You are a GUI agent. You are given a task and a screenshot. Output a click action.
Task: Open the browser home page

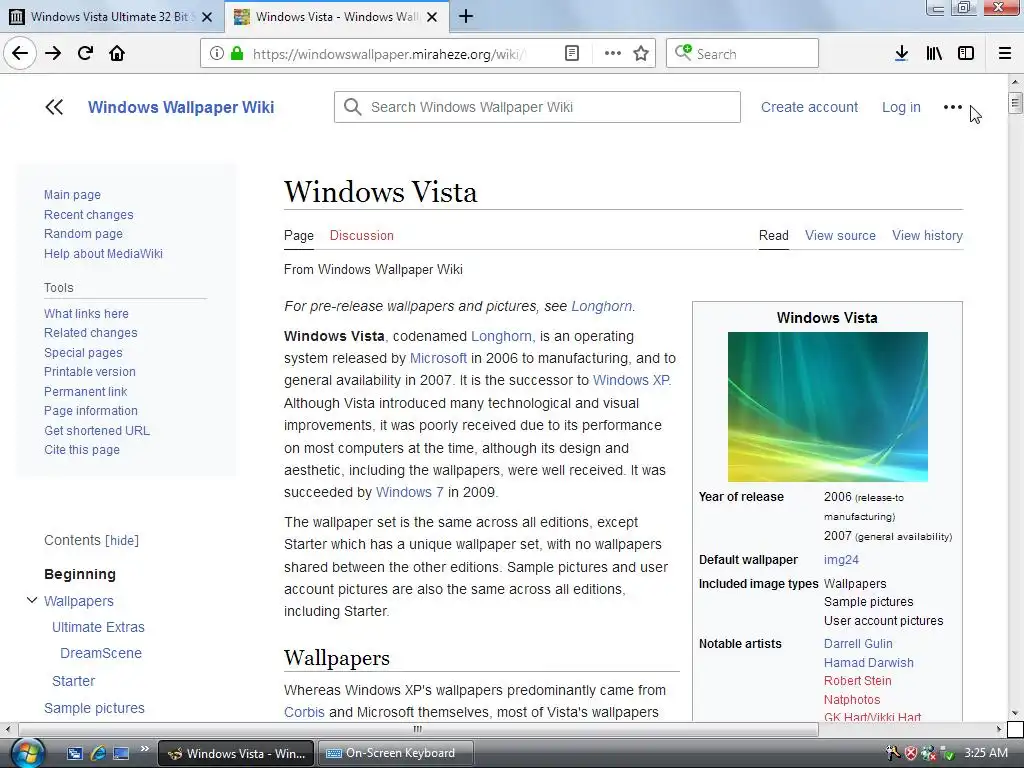117,53
